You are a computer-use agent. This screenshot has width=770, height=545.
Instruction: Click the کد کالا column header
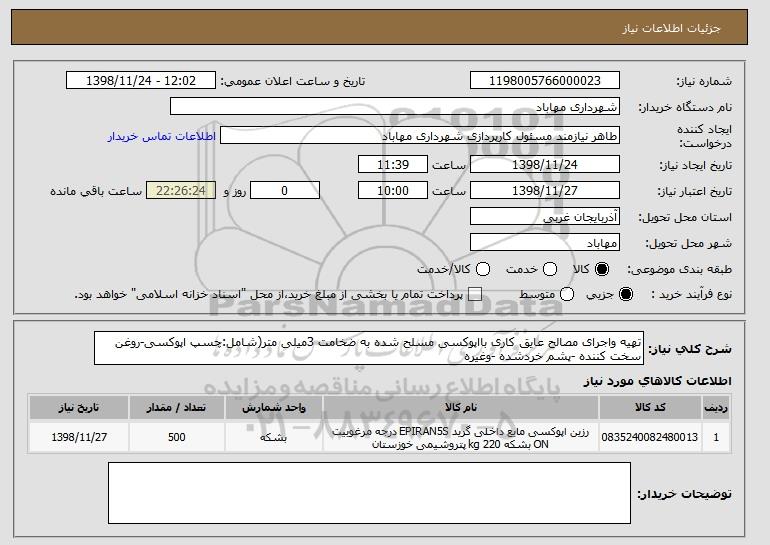(650, 408)
